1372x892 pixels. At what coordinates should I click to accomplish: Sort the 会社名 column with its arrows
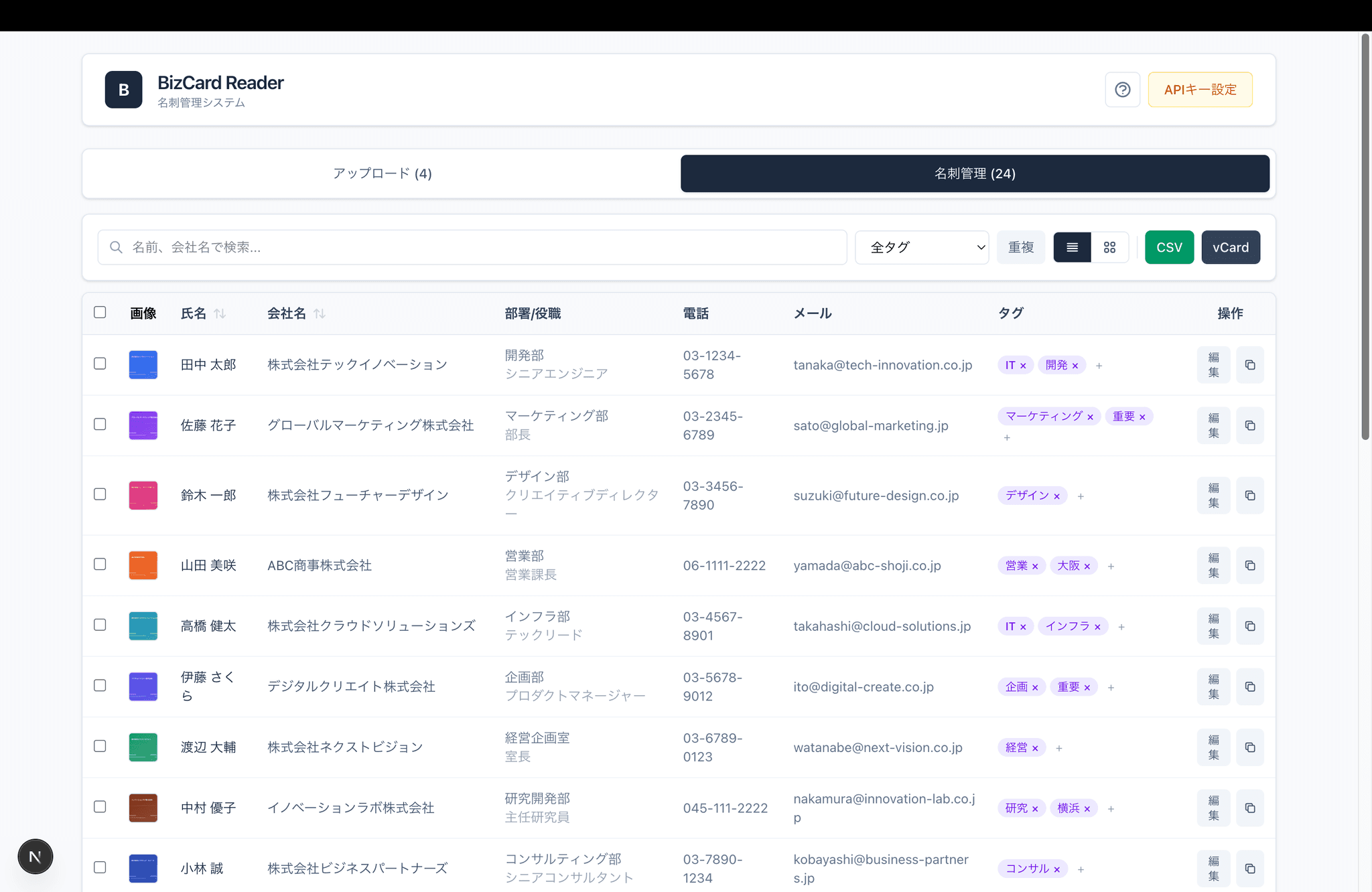320,313
